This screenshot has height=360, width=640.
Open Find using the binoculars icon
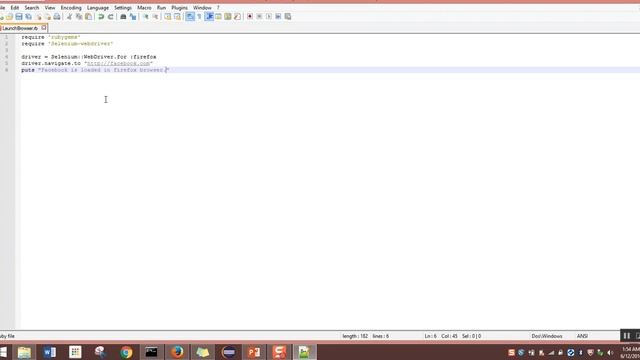coord(123,17)
